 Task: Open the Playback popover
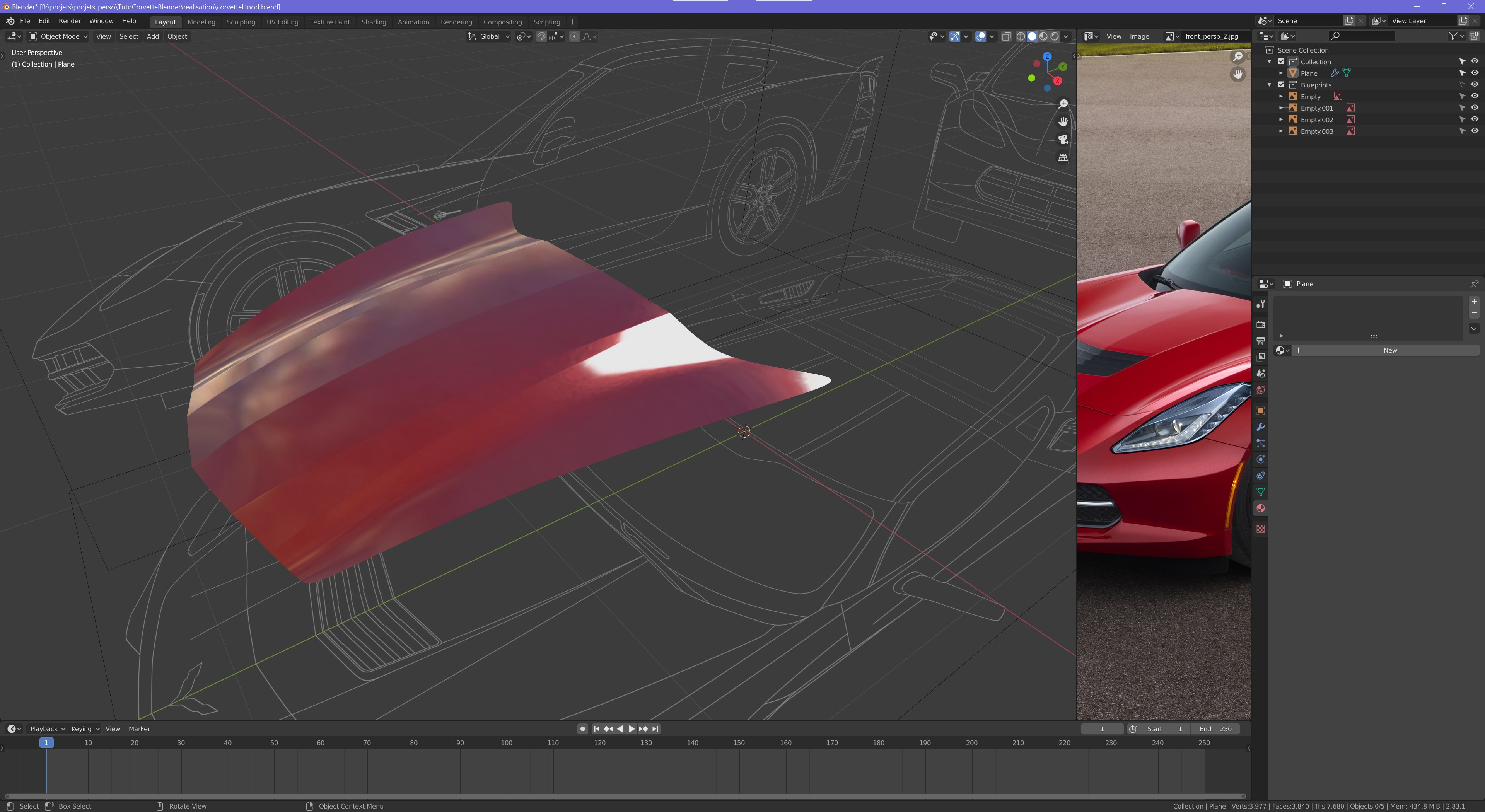[47, 729]
